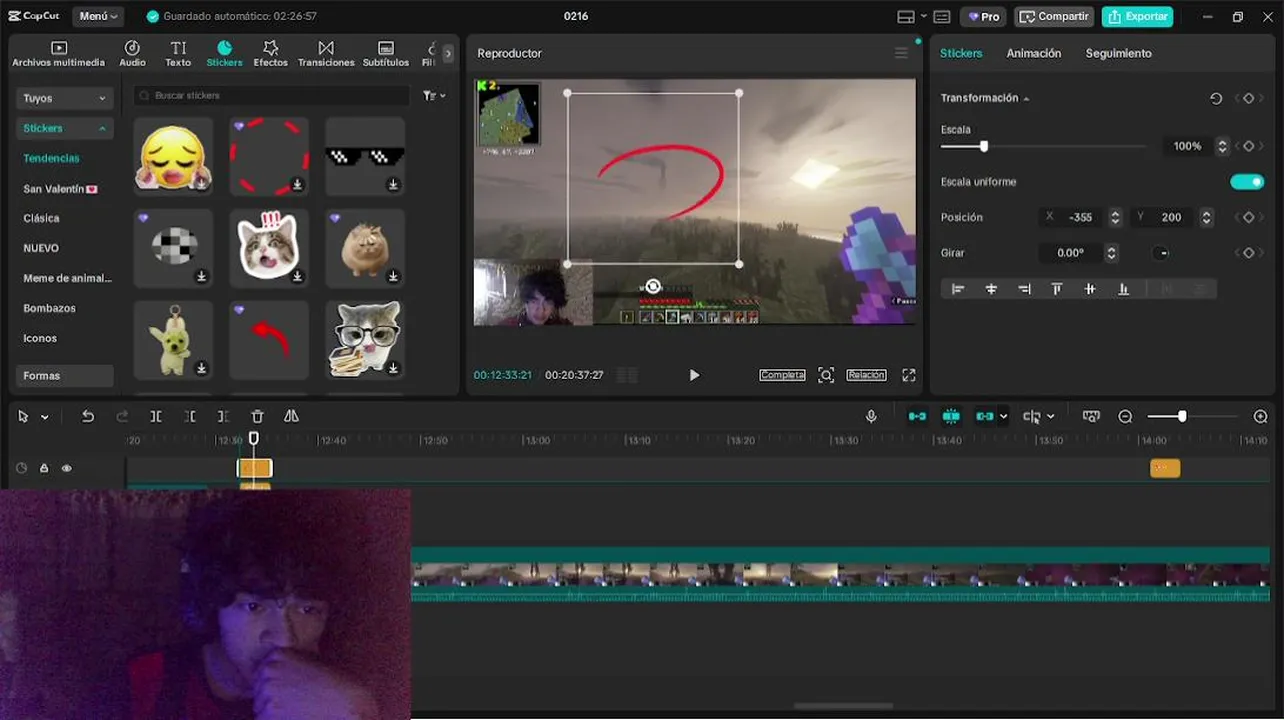
Task: Click the Completa quality button
Action: click(x=782, y=375)
